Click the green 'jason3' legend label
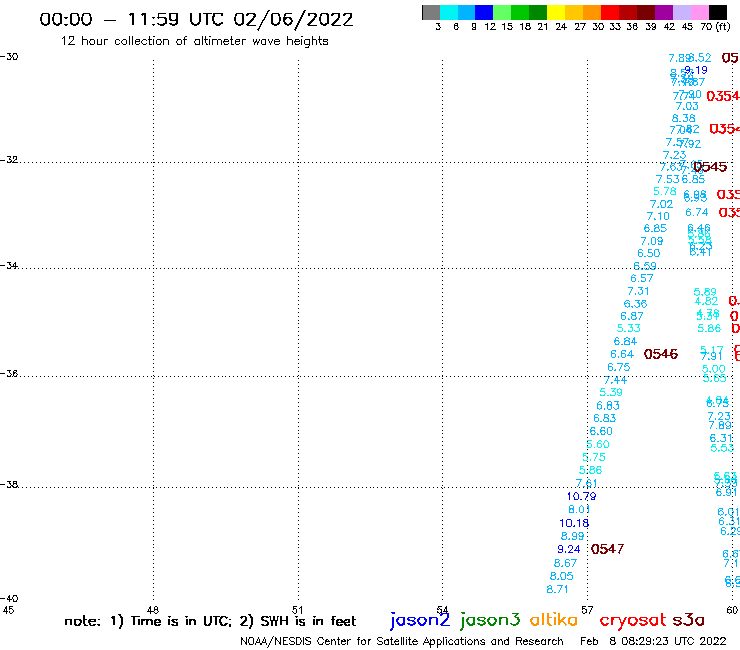The height and width of the screenshot is (650, 740). point(490,620)
